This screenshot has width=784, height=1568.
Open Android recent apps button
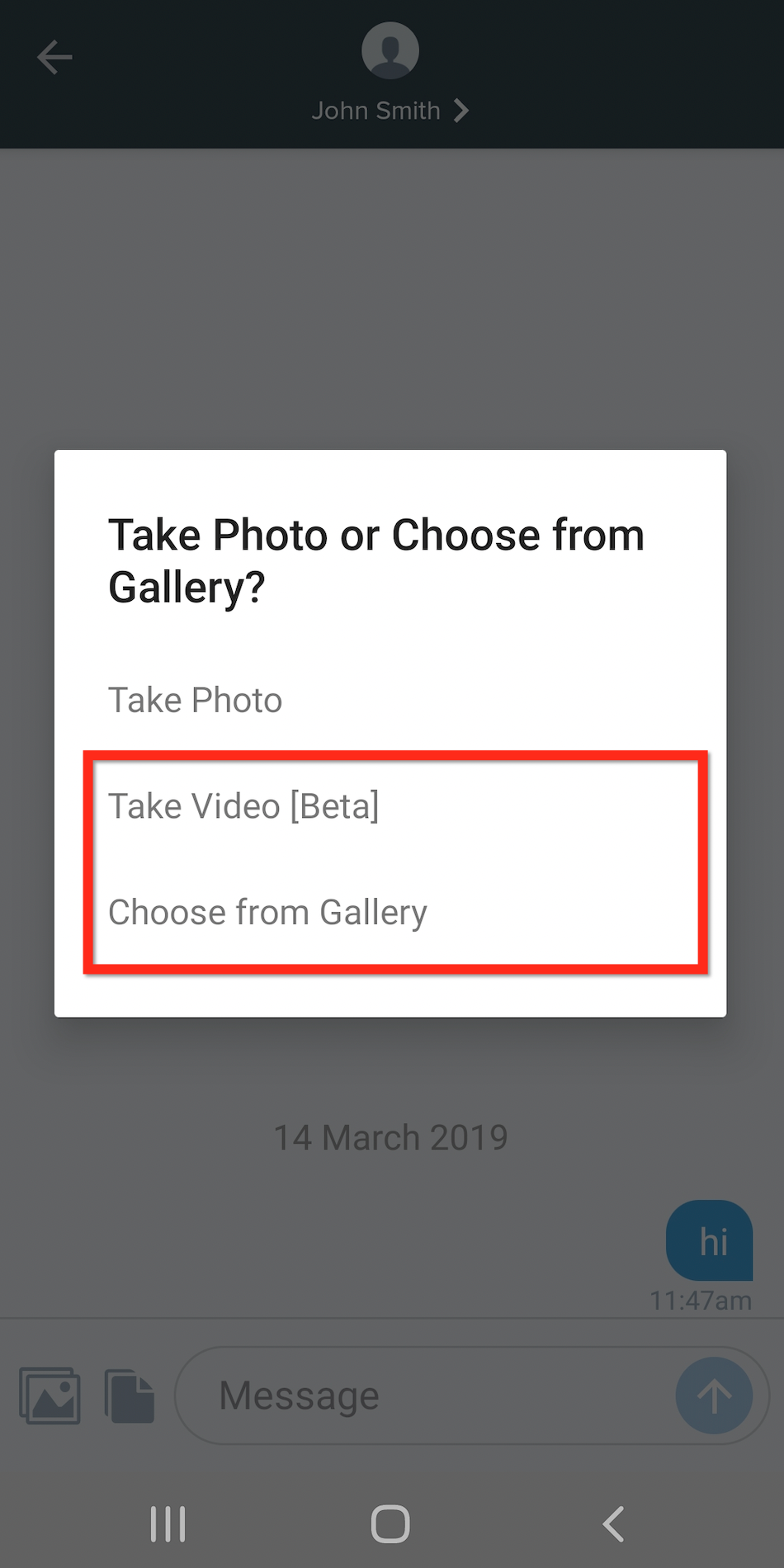(168, 1523)
